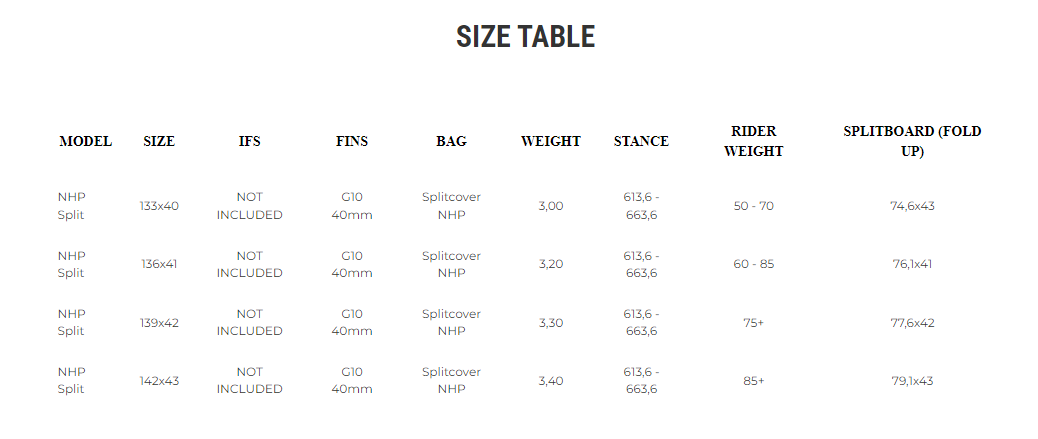
Task: Select the WEIGHT column header
Action: pos(551,141)
